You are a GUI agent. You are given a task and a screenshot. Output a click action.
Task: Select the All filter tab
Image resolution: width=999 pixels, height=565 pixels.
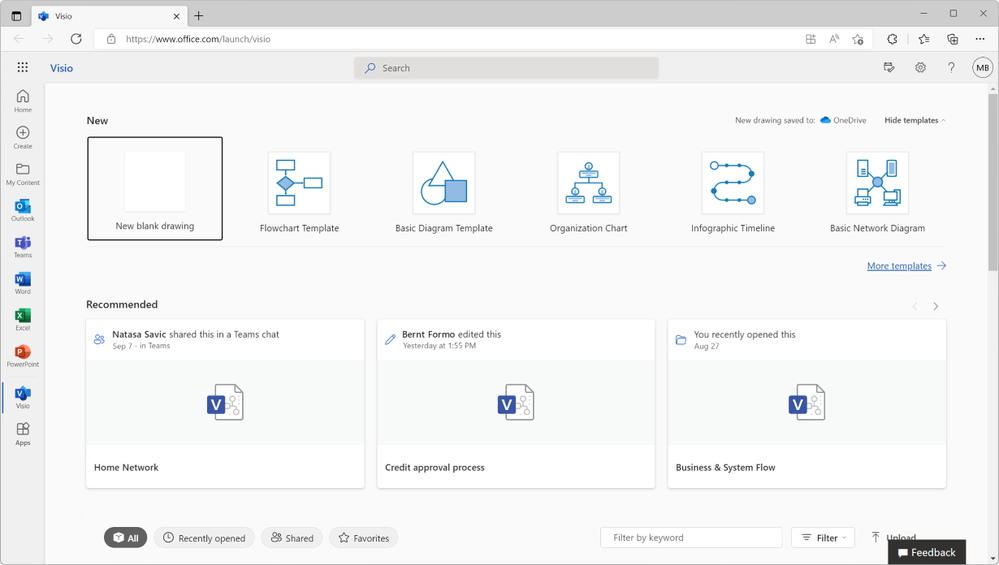[126, 538]
